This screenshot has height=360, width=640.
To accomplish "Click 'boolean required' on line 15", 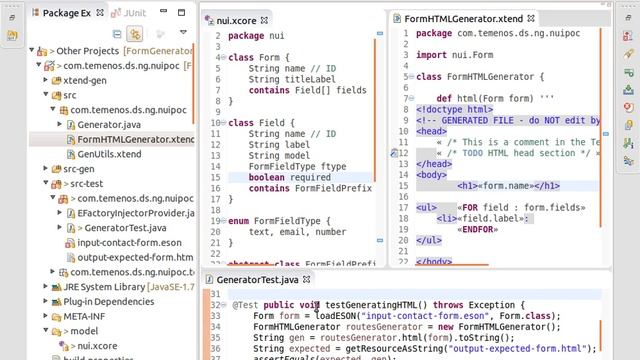I will tap(289, 178).
